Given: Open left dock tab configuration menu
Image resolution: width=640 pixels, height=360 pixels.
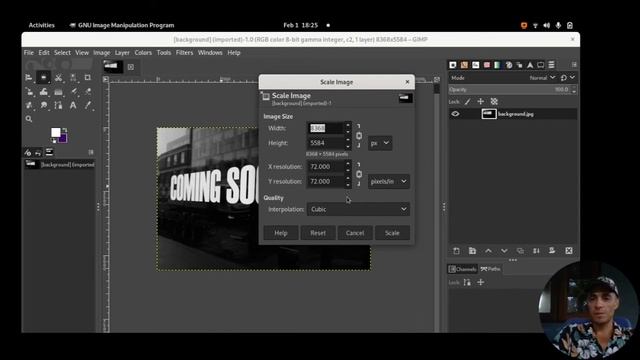Looking at the screenshot, I should tap(91, 152).
